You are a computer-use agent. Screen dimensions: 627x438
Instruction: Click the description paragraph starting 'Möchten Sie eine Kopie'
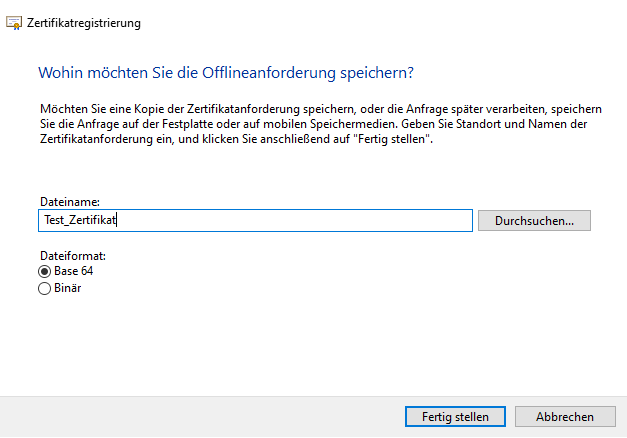click(x=321, y=124)
